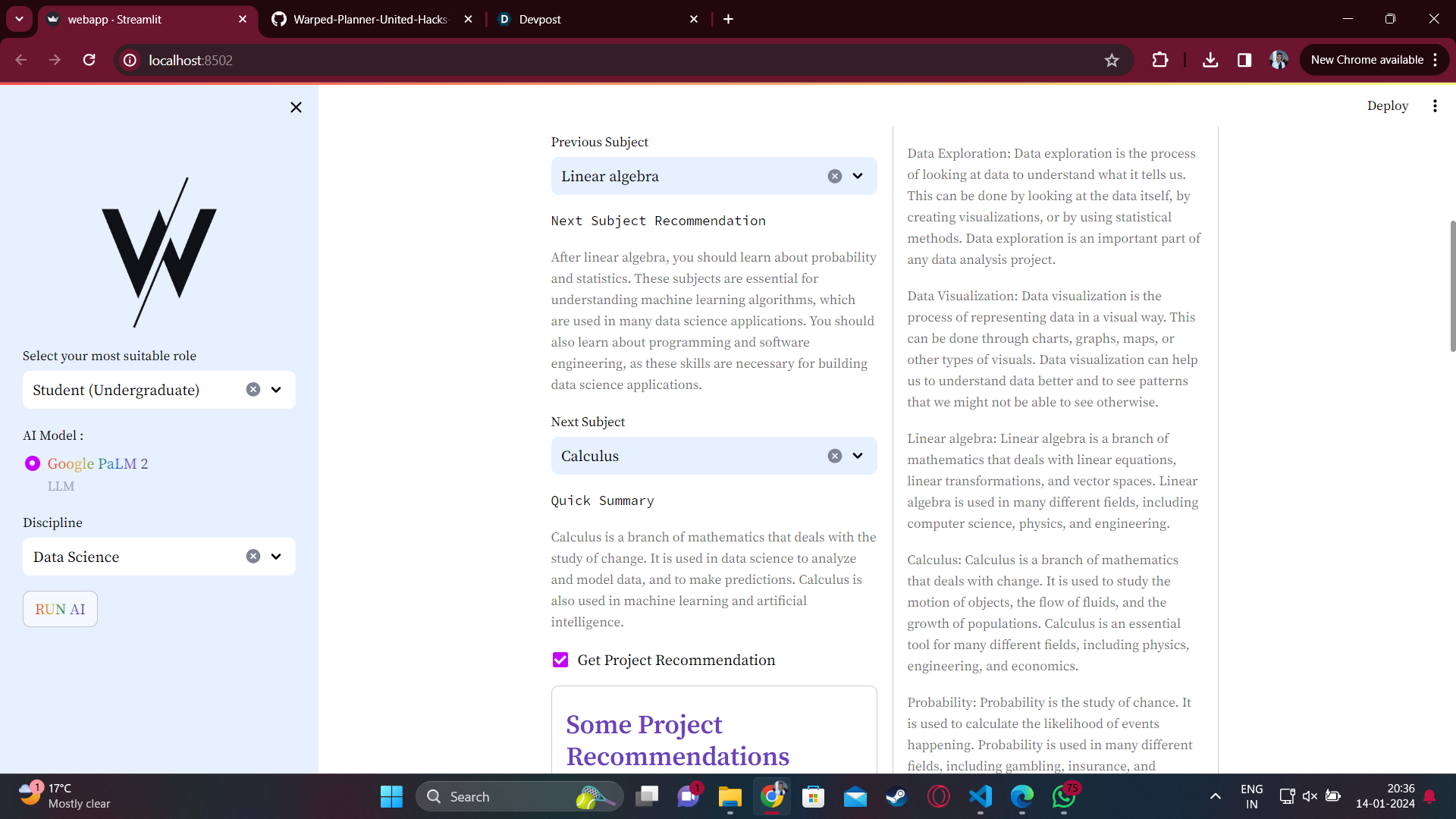1456x819 pixels.
Task: Reload the localhost page
Action: pos(89,60)
